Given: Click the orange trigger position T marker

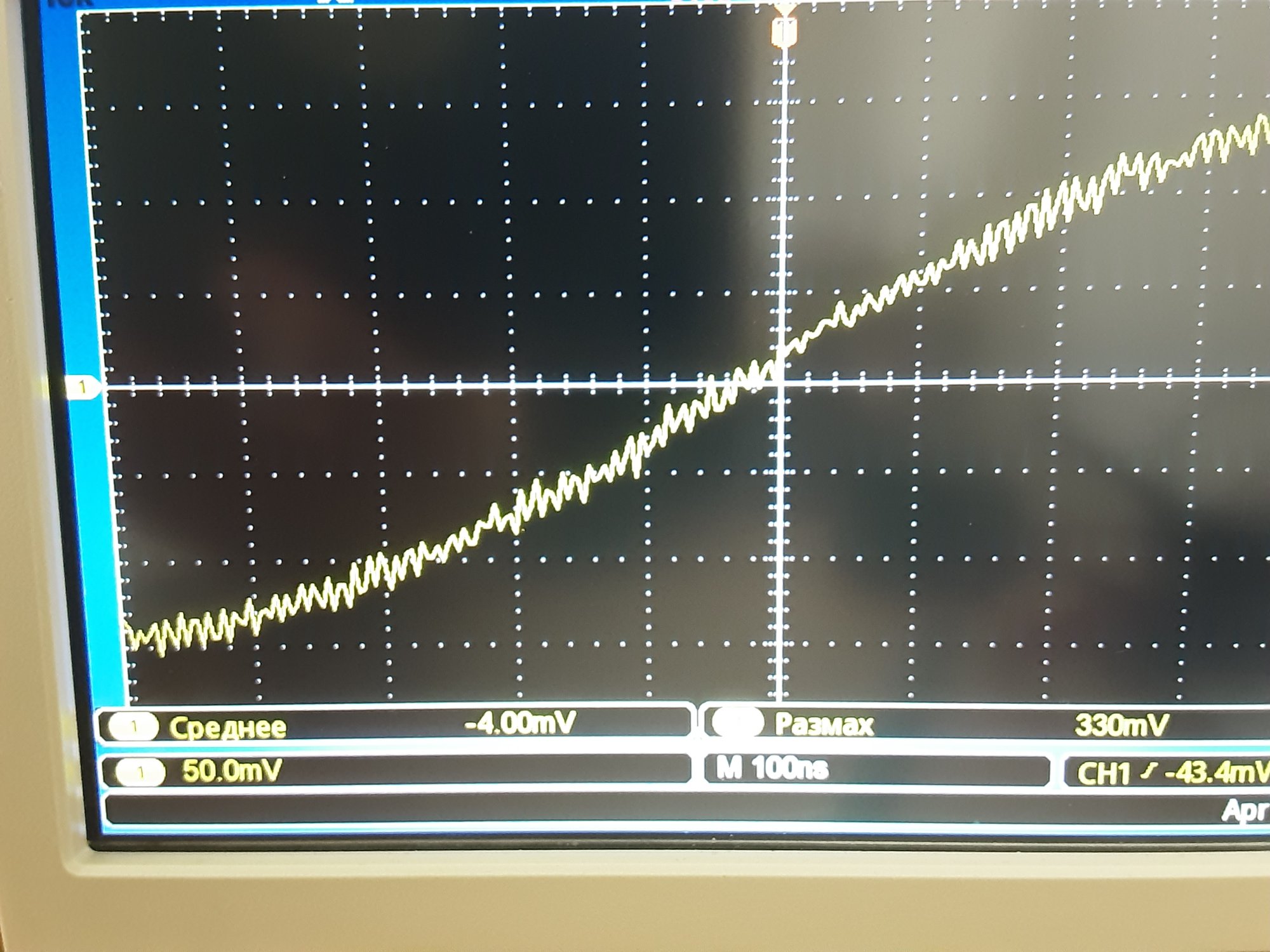Looking at the screenshot, I should (785, 31).
